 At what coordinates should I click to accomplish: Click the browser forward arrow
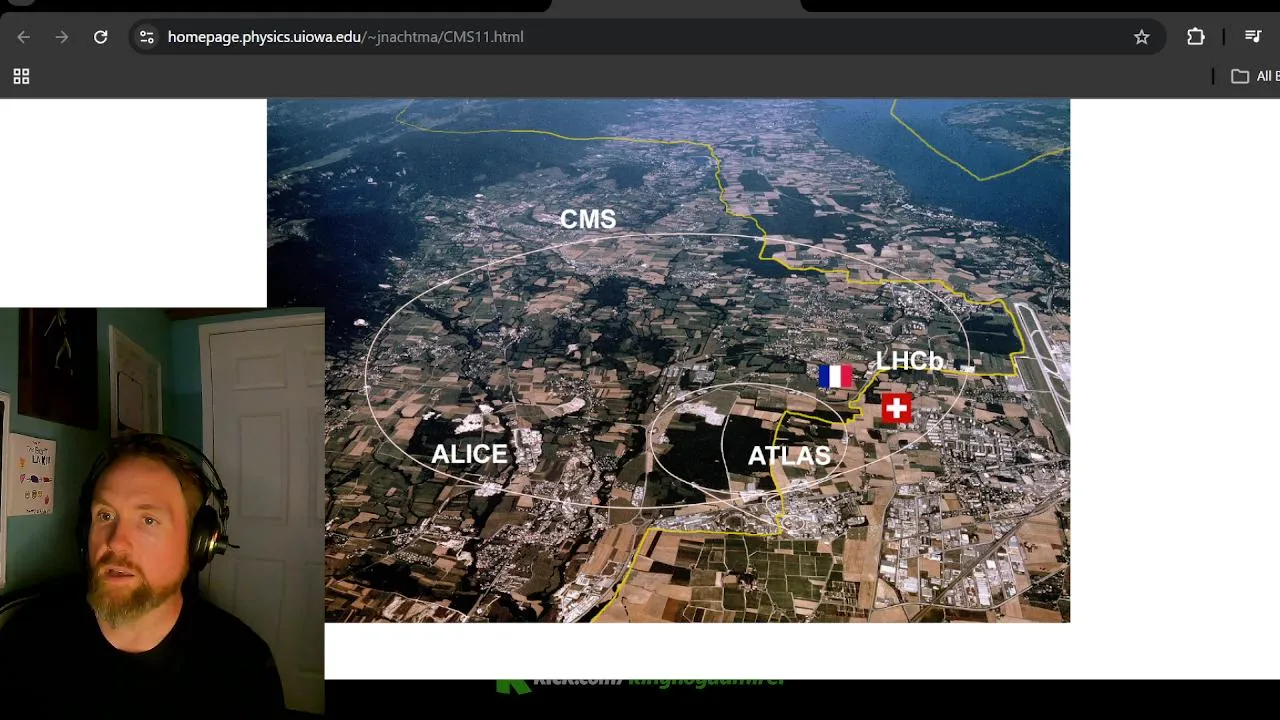coord(62,37)
